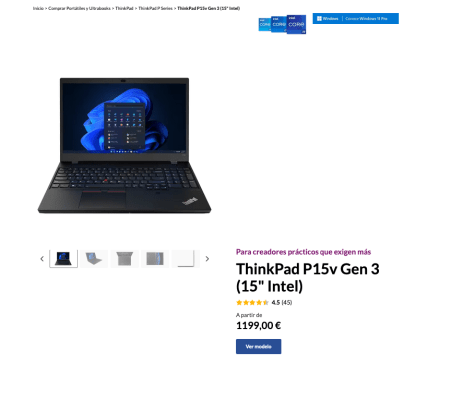The width and height of the screenshot is (475, 400).
Task: Open the 'ThinkPad P Series' breadcrumb
Action: [x=155, y=8]
